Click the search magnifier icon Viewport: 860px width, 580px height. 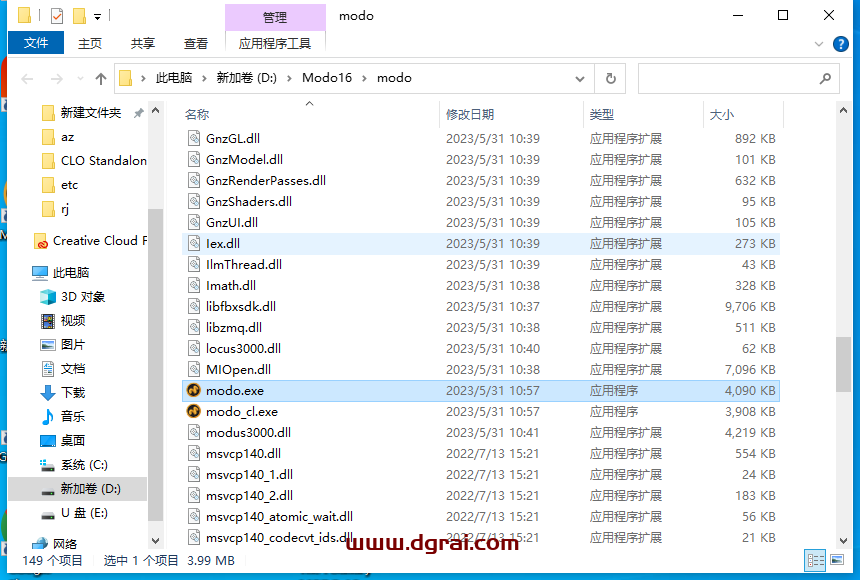click(x=825, y=78)
